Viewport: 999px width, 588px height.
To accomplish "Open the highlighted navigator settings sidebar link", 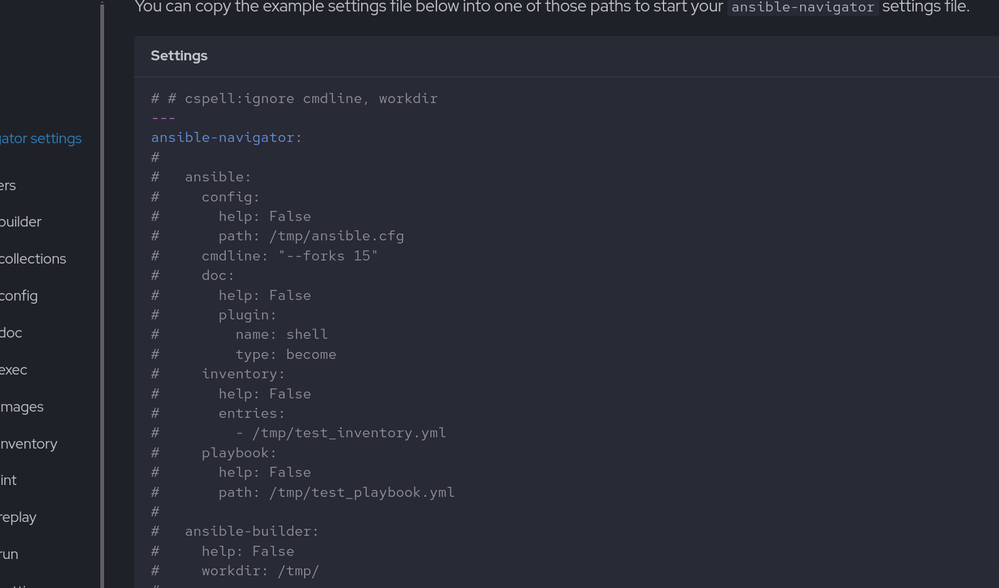I will pyautogui.click(x=41, y=139).
